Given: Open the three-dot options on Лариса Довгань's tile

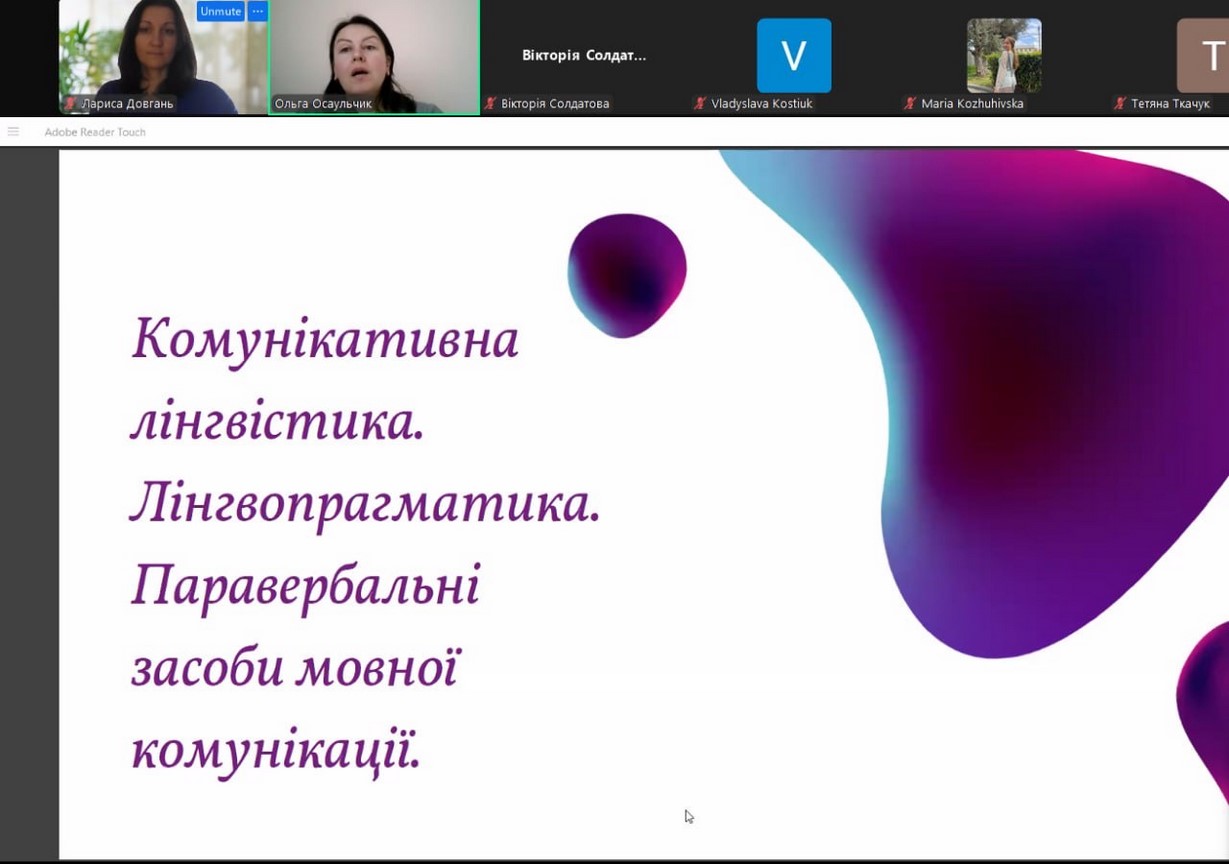Looking at the screenshot, I should tap(257, 11).
